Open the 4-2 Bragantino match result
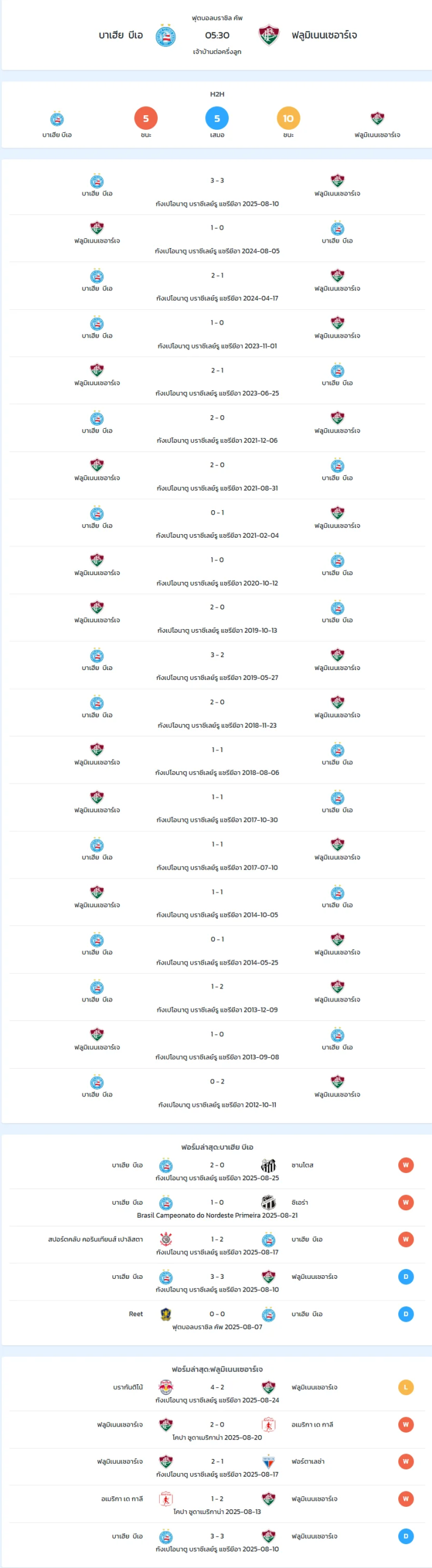The height and width of the screenshot is (1568, 432). 217,1393
